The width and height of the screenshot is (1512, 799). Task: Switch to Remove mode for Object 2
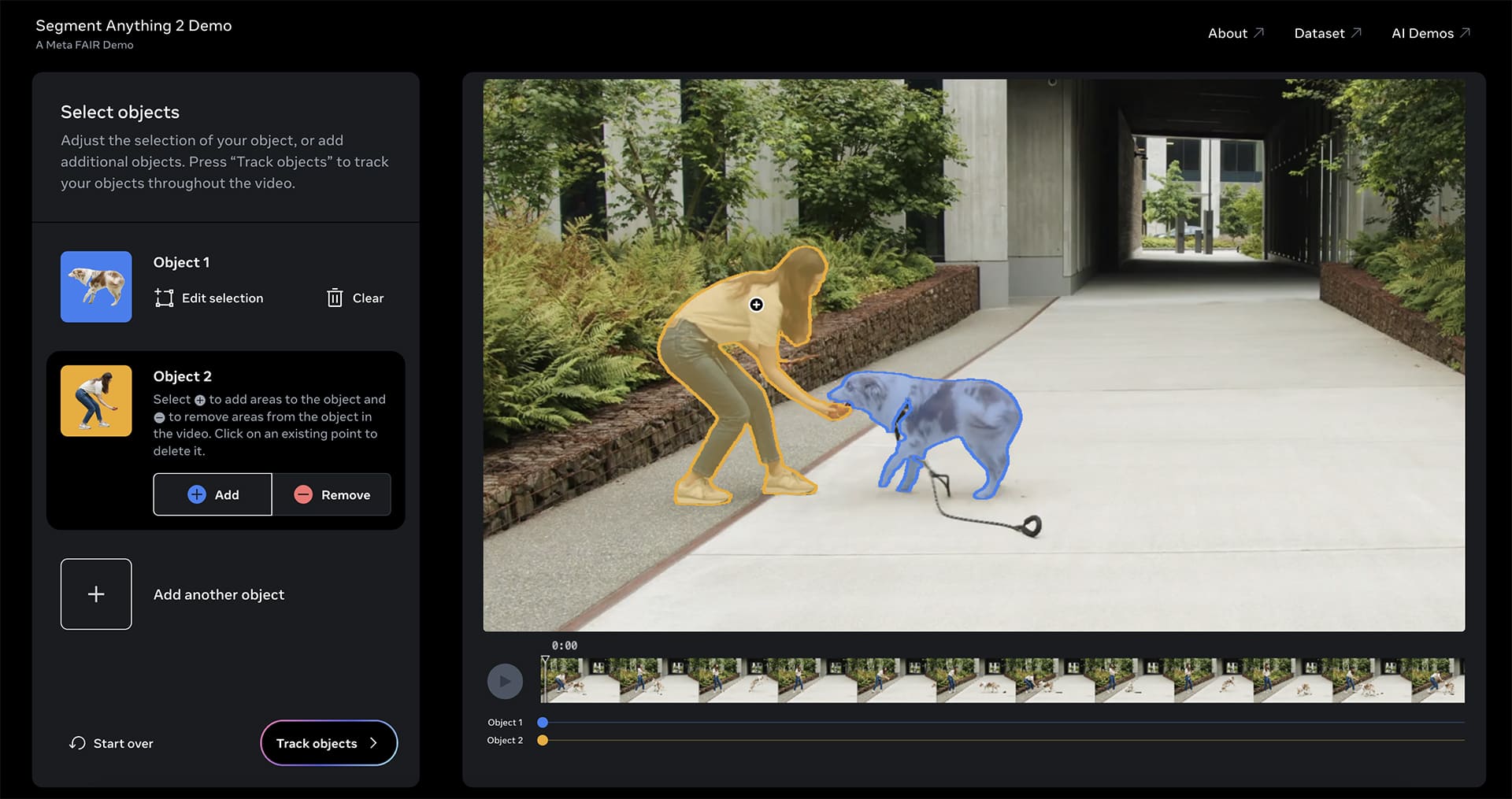(x=332, y=494)
